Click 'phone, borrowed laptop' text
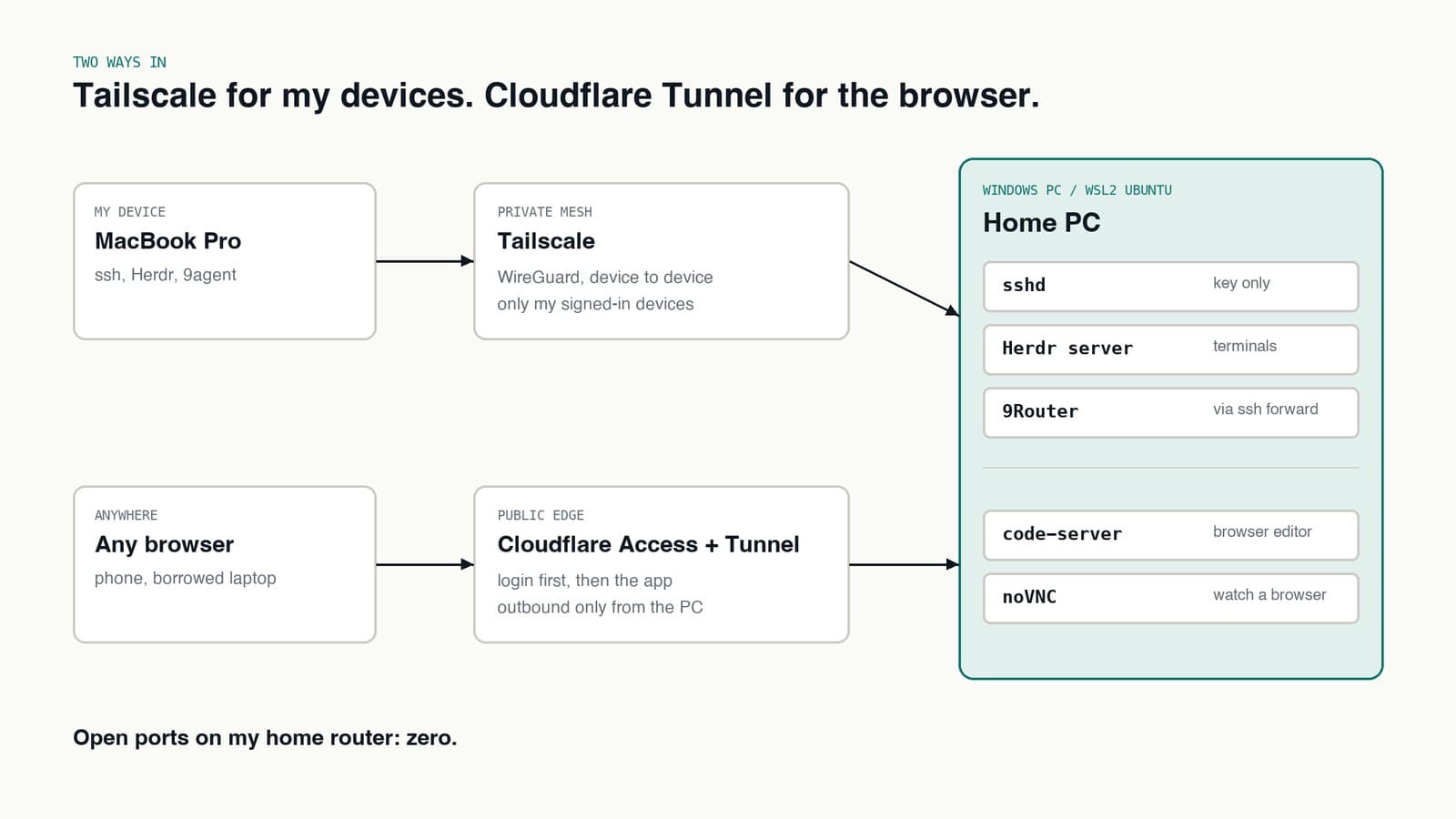The image size is (1456, 819). (186, 578)
